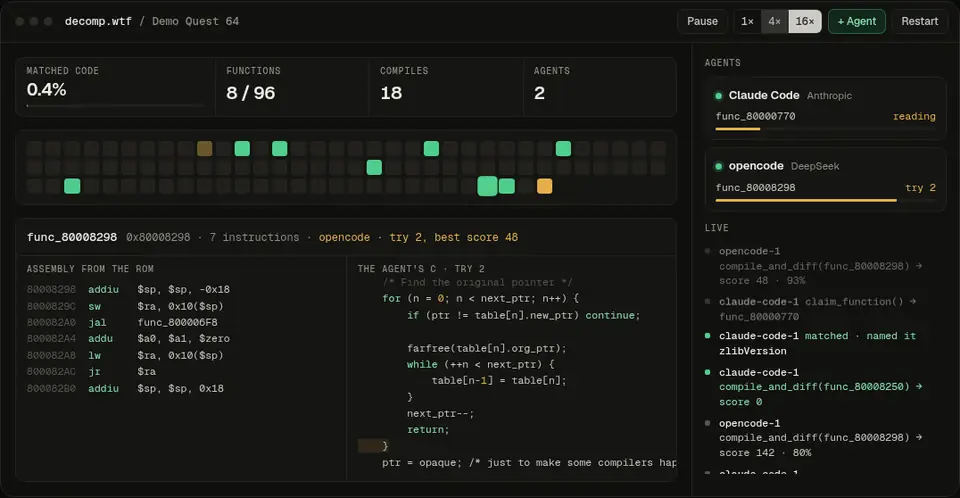This screenshot has width=960, height=498.
Task: Click the orange function tile in grid's top row
Action: [204, 148]
